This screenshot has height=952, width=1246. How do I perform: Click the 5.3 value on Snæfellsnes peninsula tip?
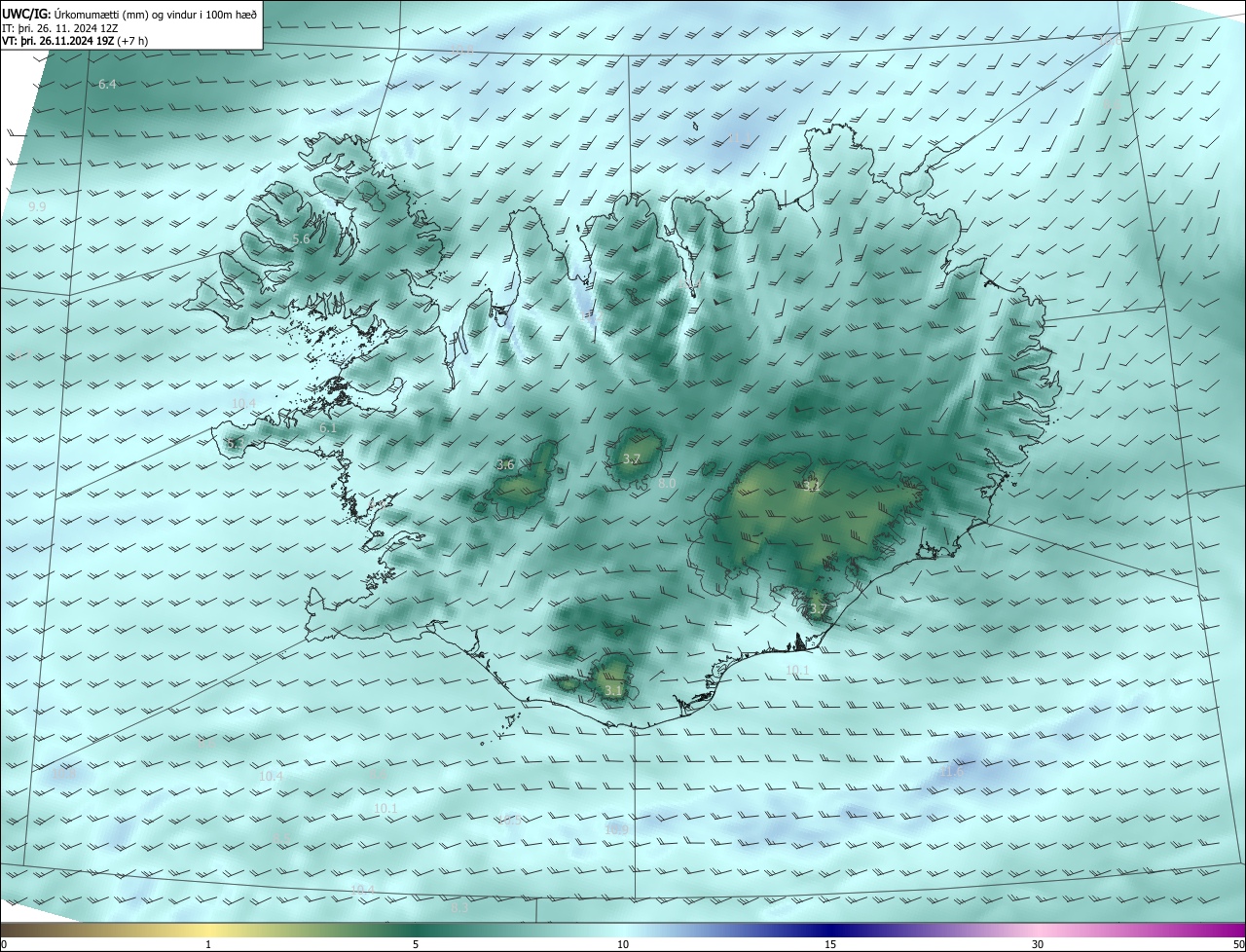click(x=235, y=444)
